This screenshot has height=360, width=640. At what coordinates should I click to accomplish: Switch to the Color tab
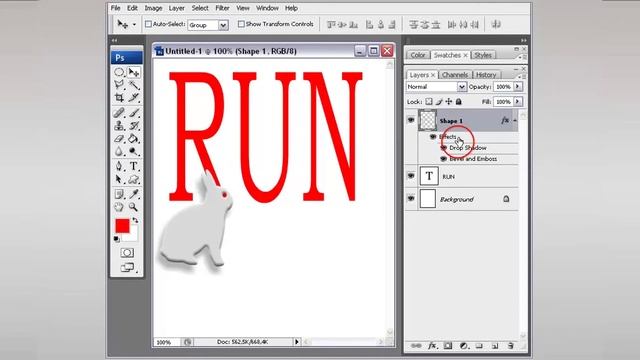pos(418,55)
